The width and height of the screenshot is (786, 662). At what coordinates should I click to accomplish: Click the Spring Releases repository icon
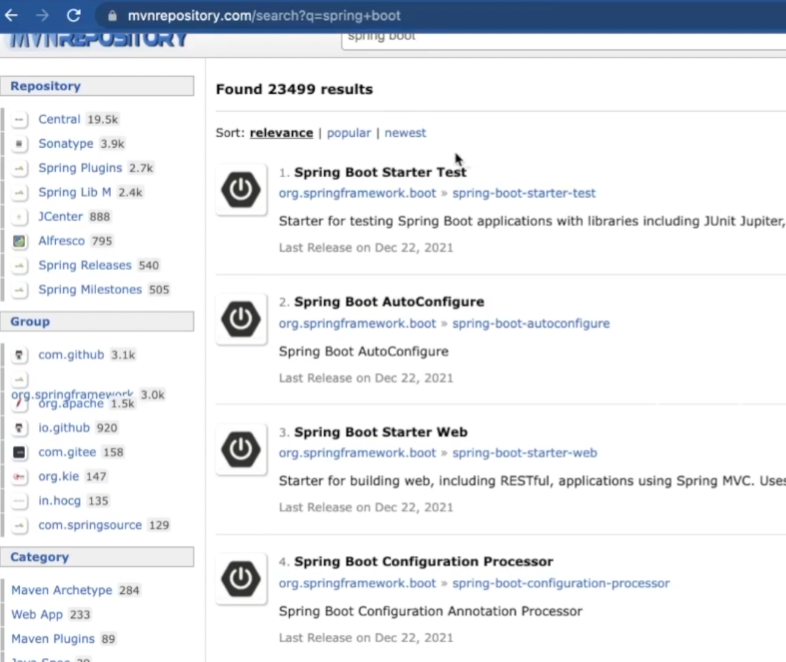19,265
